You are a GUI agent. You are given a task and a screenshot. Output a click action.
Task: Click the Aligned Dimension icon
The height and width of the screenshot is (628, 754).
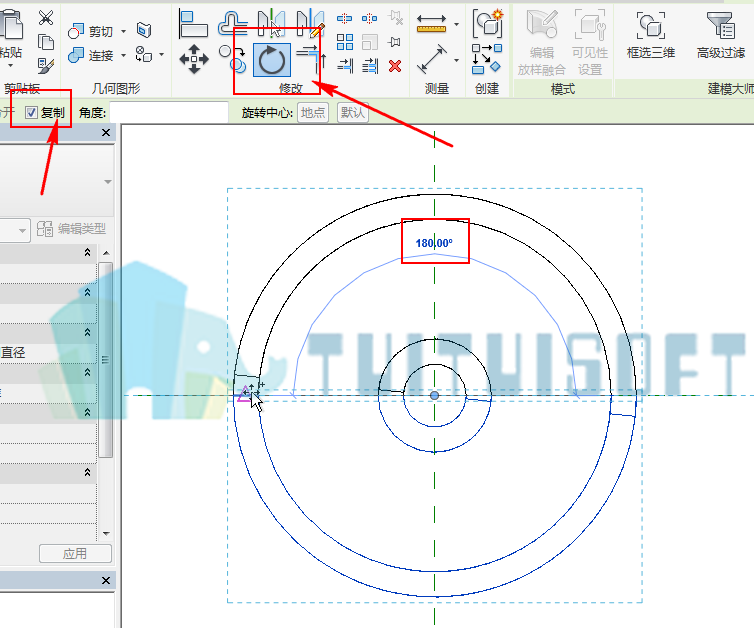pos(432,60)
